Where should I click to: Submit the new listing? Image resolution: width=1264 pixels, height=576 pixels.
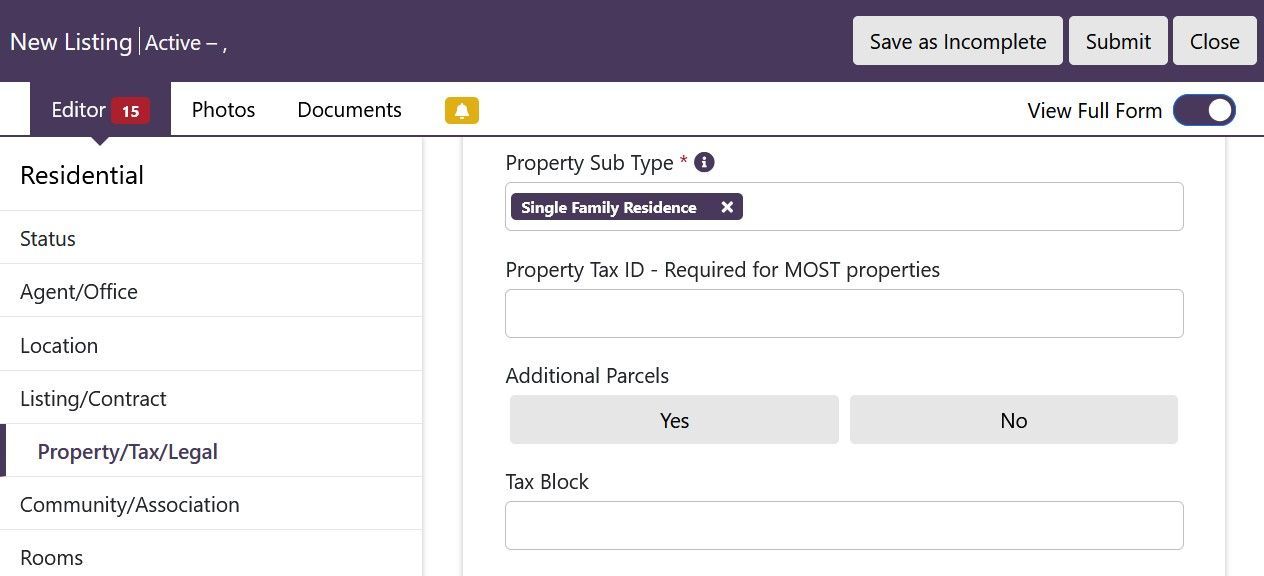coord(1117,41)
